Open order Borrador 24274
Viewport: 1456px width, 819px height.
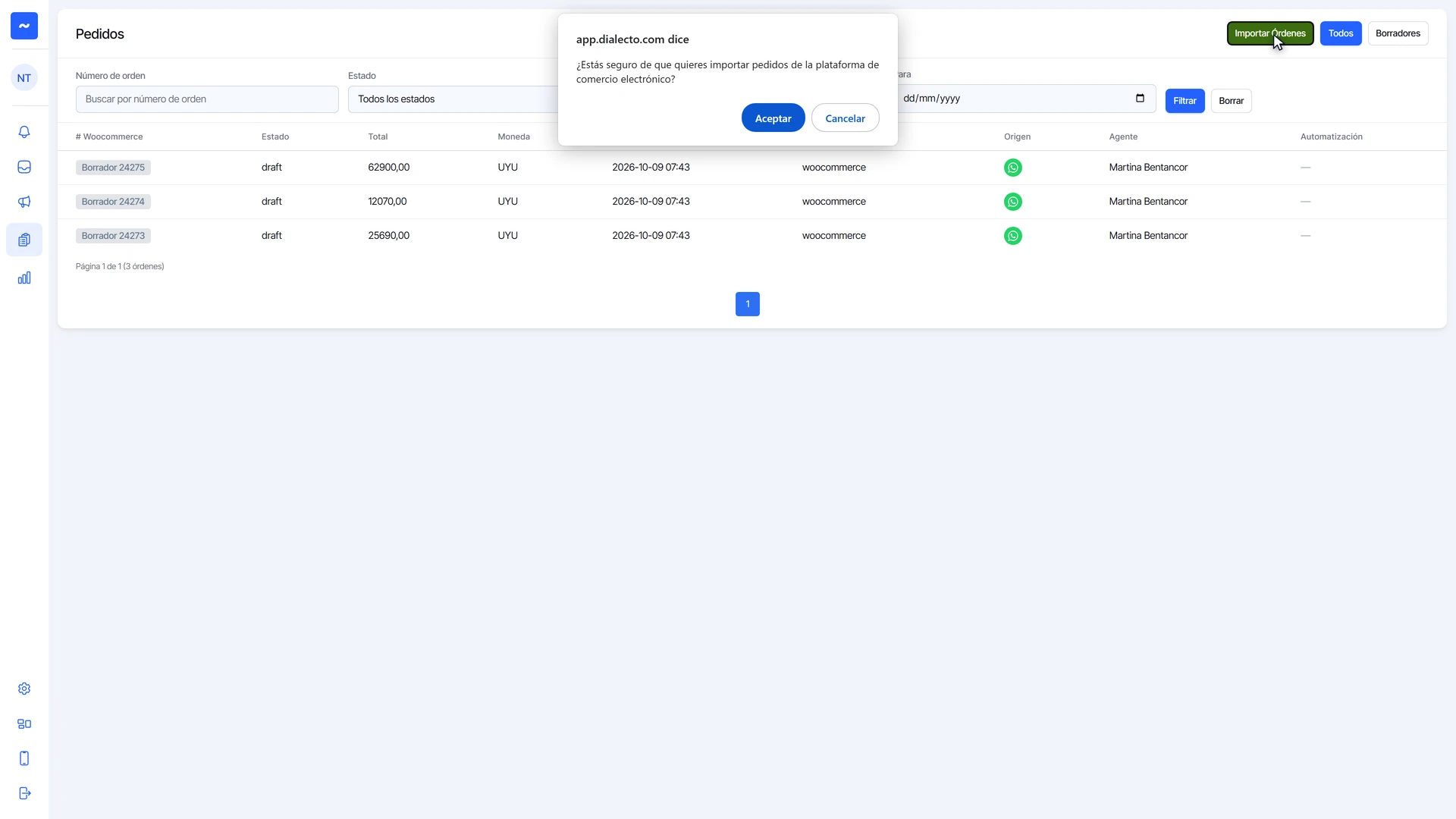113,202
